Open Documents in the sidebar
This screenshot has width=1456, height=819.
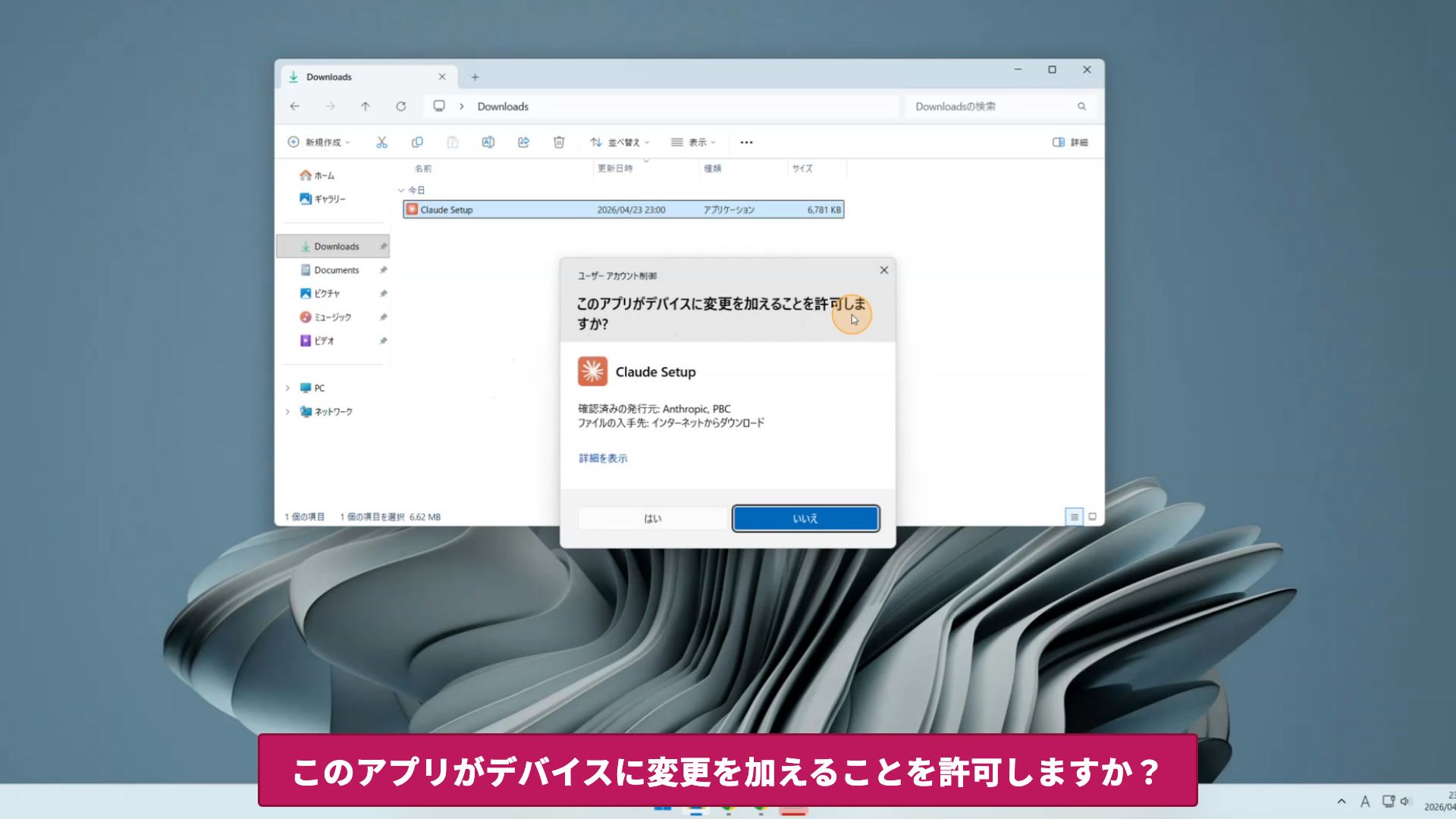pos(331,270)
